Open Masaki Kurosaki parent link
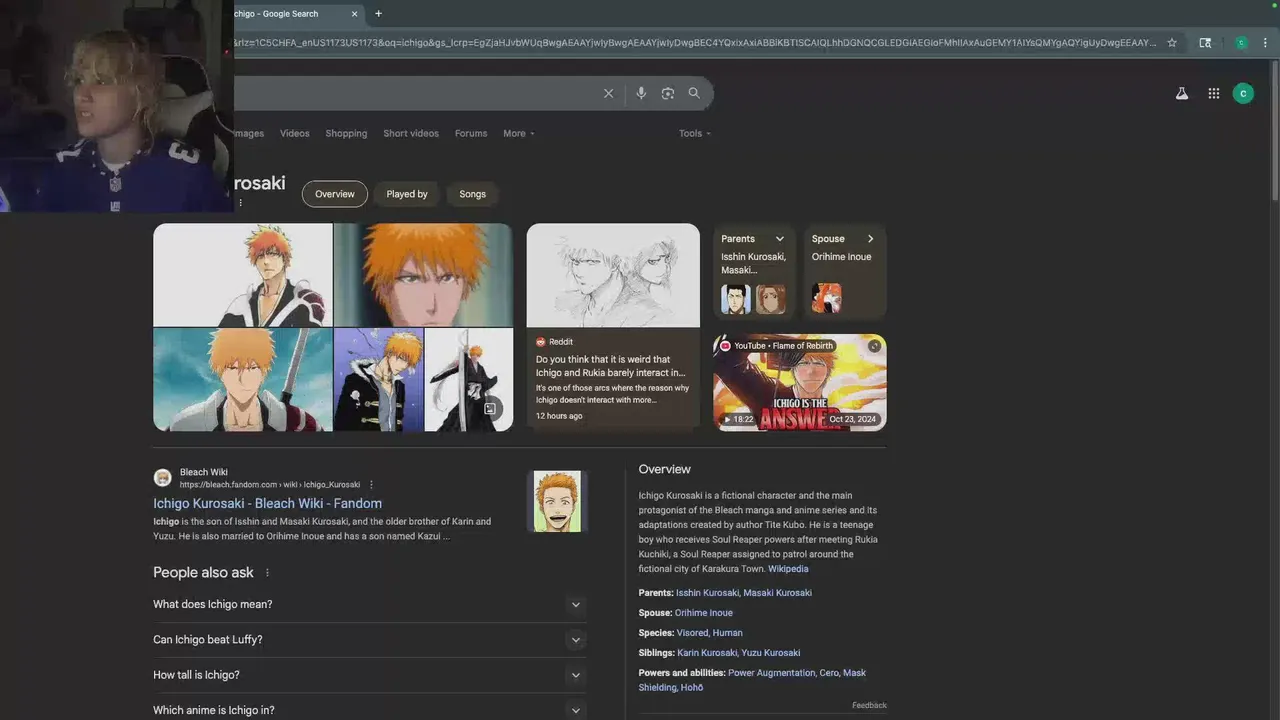The image size is (1280, 720). click(777, 593)
